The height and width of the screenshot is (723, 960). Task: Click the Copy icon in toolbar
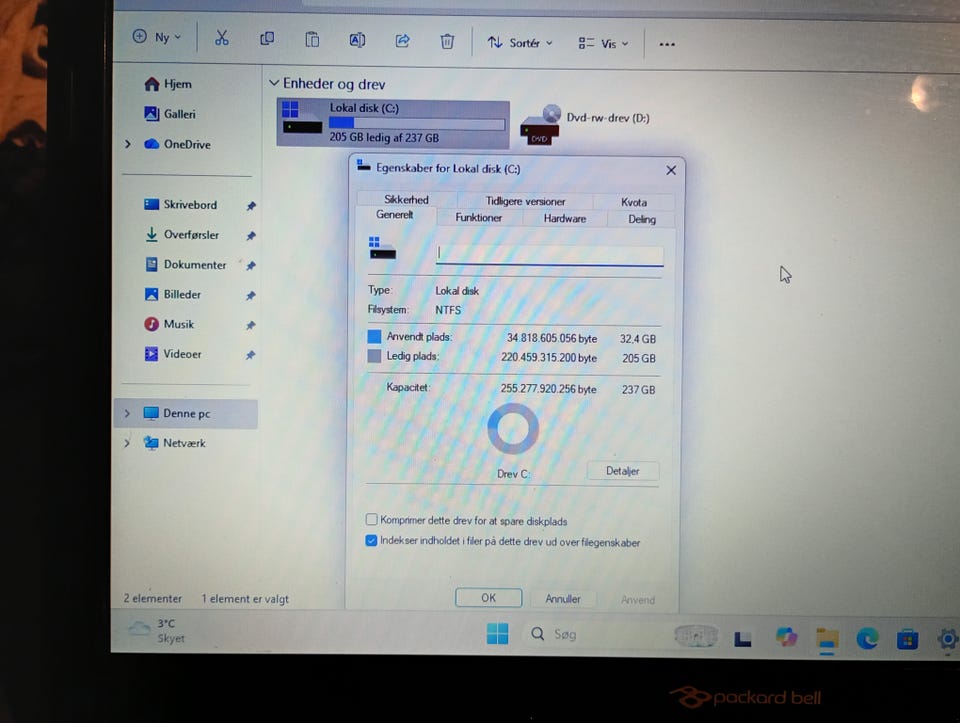coord(267,39)
